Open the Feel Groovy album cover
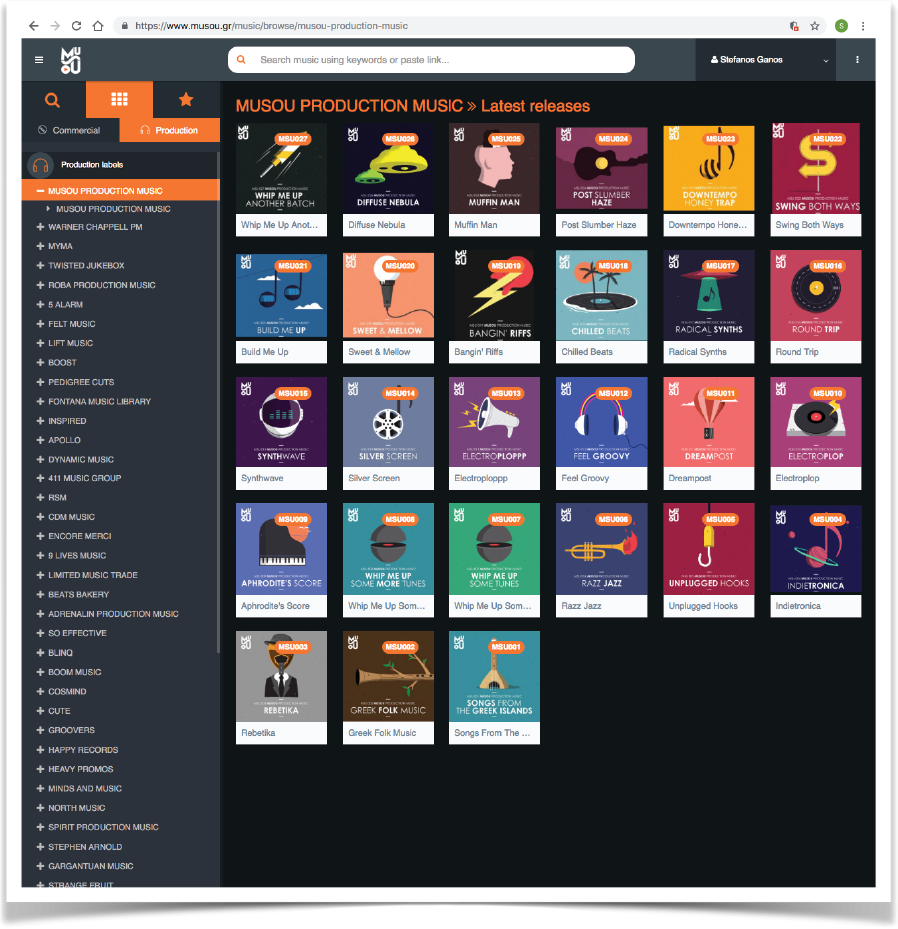898x929 pixels. tap(601, 422)
